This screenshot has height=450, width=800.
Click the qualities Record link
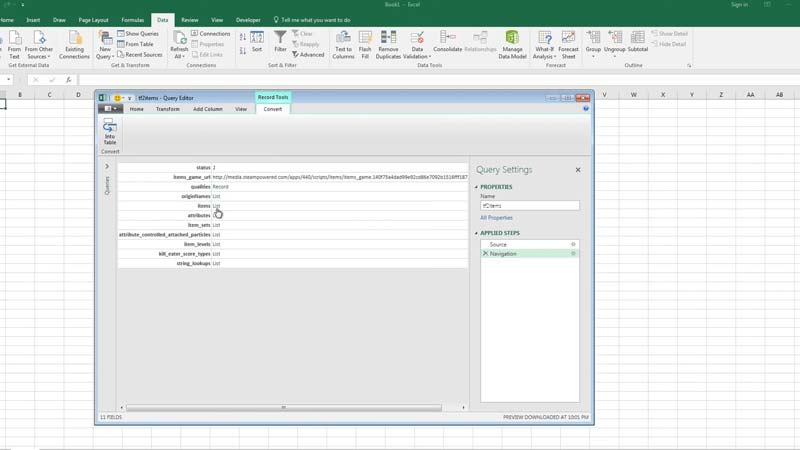point(220,187)
